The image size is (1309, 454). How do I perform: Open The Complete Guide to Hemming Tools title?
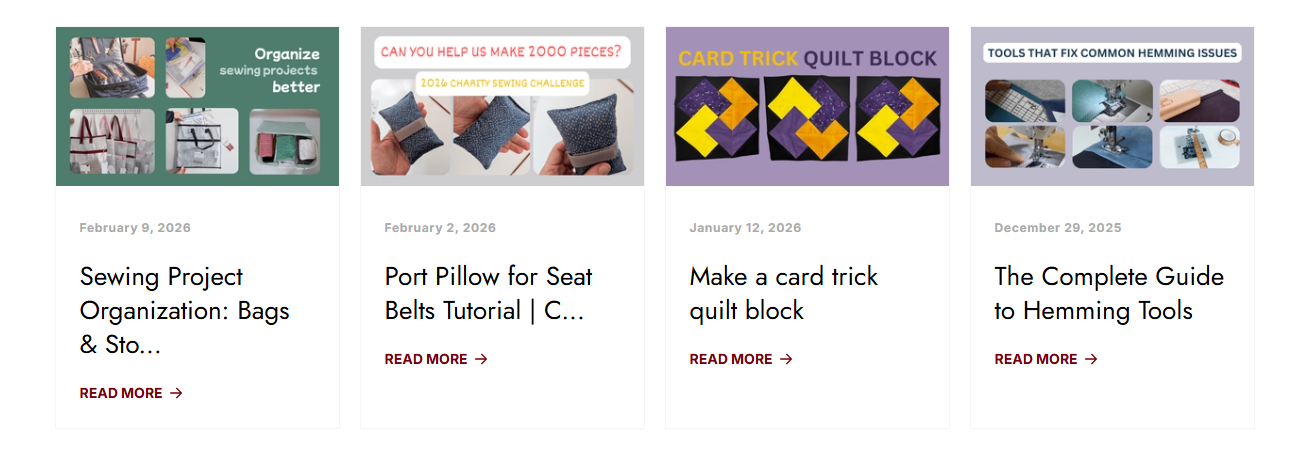pos(1108,293)
